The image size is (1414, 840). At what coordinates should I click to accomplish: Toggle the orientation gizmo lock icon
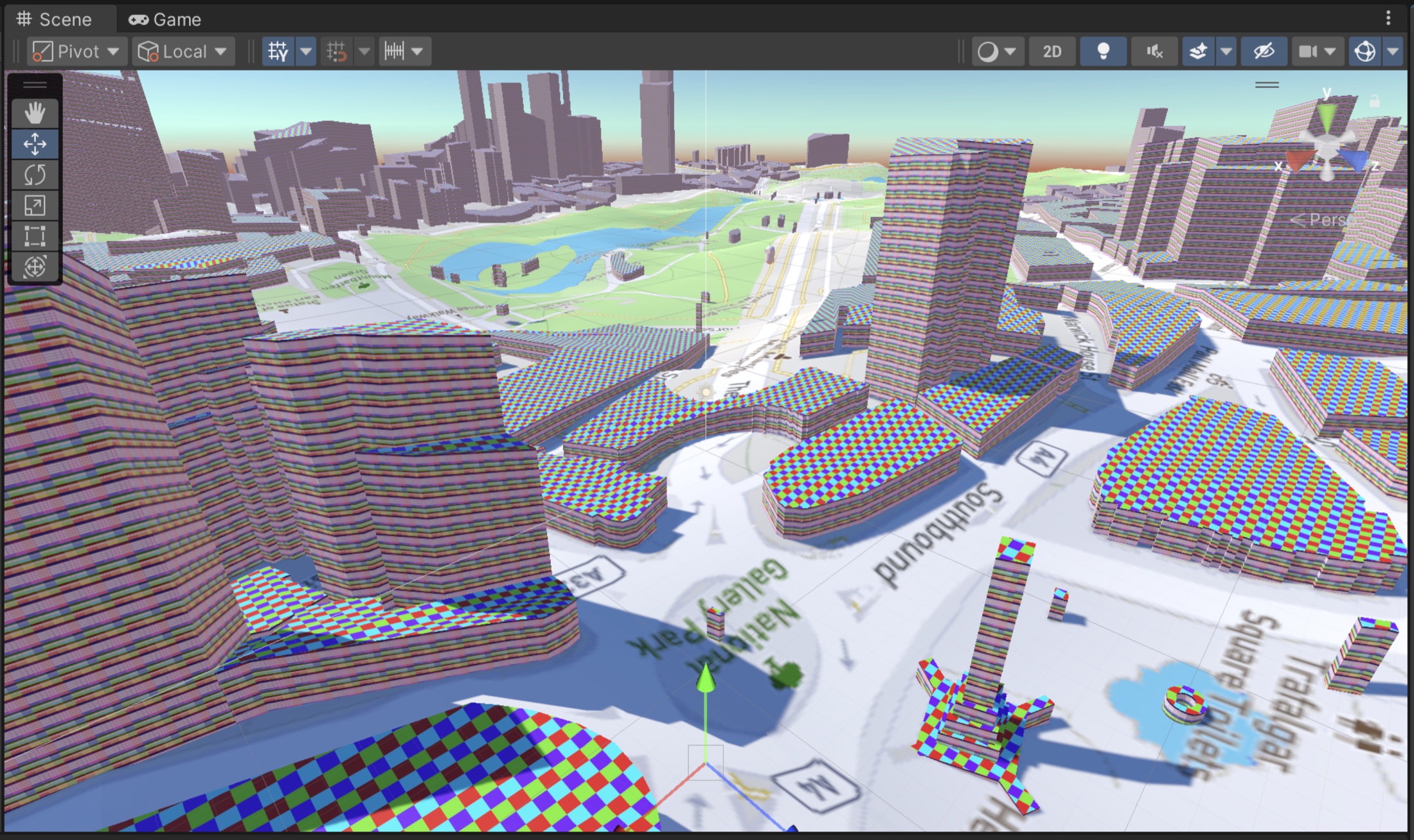(1374, 101)
